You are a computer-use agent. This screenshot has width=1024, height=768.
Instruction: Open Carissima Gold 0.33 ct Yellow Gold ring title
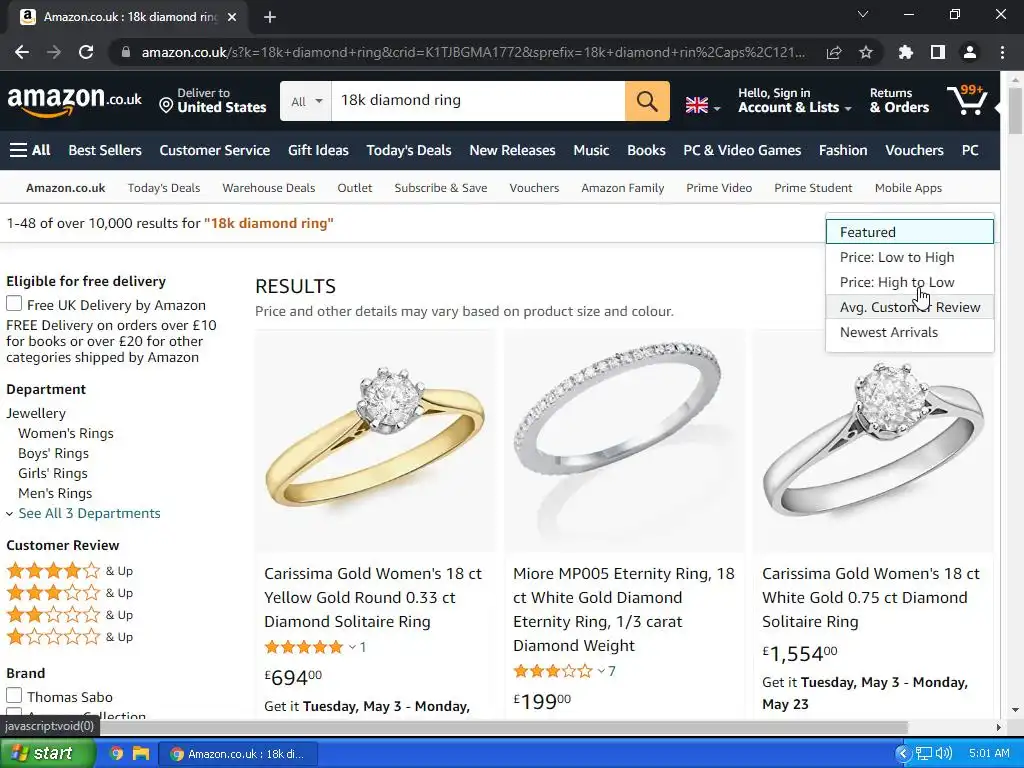(x=372, y=598)
